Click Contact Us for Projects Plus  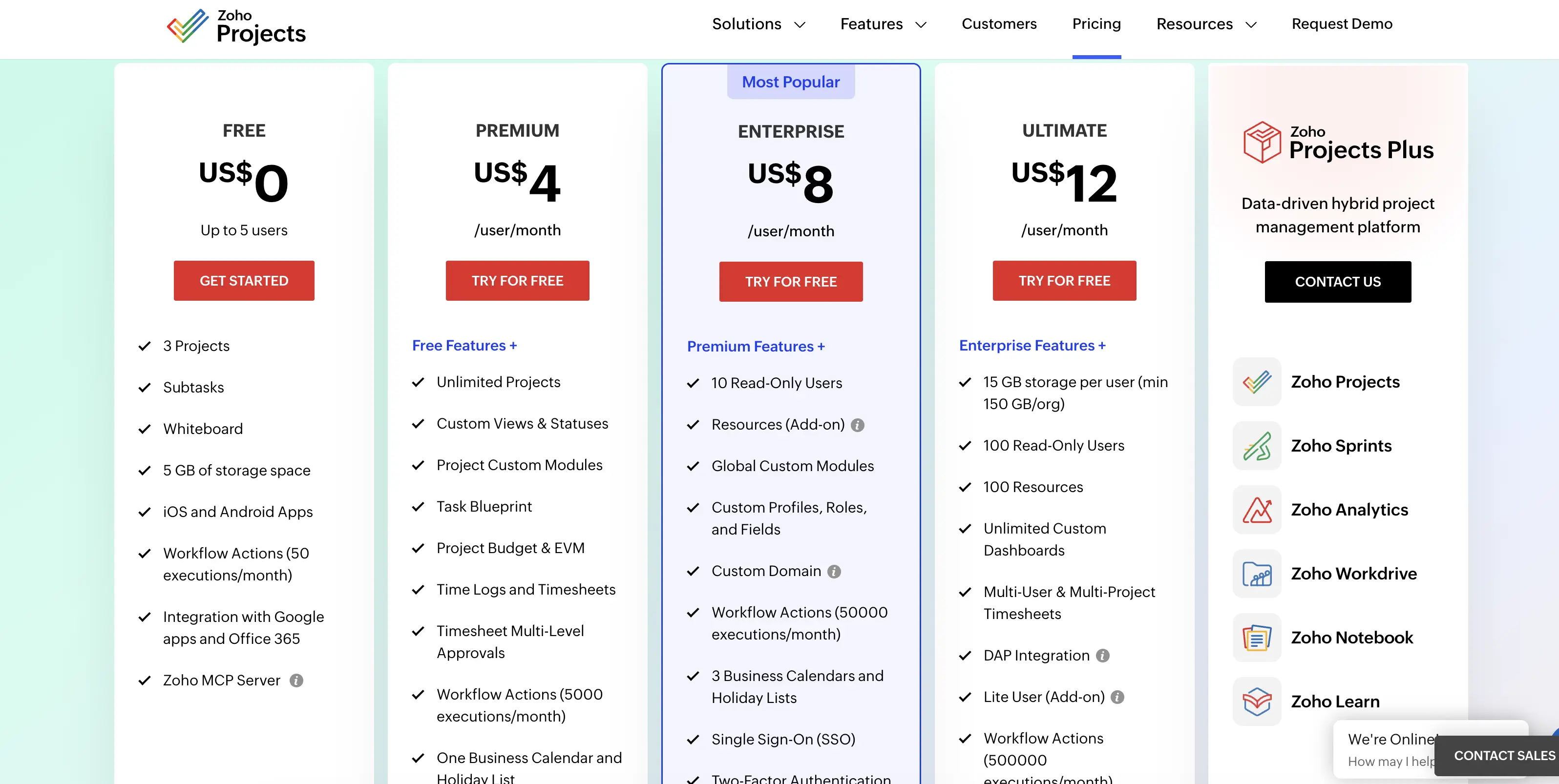(x=1337, y=282)
